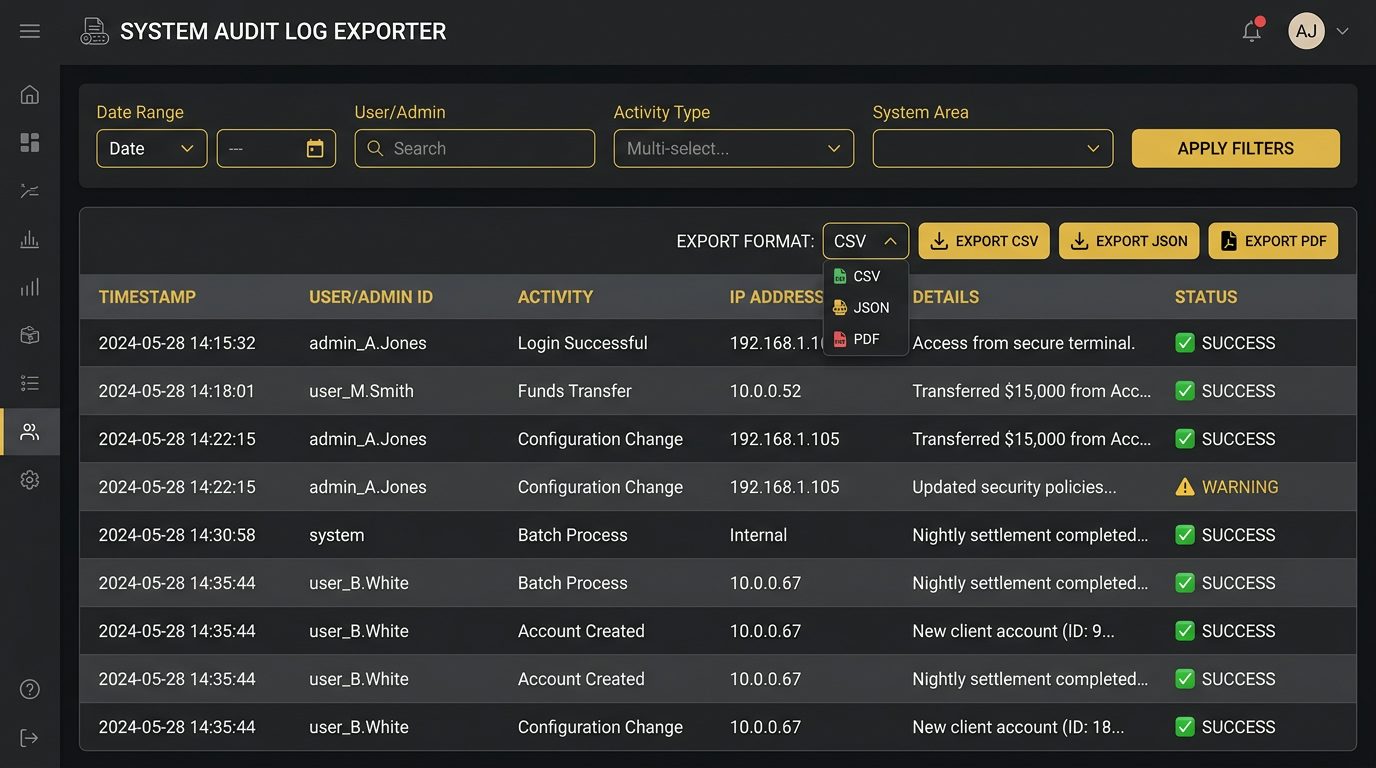Click the WARNING status triangle icon
Screen dimensions: 1376x768
(x=1185, y=487)
